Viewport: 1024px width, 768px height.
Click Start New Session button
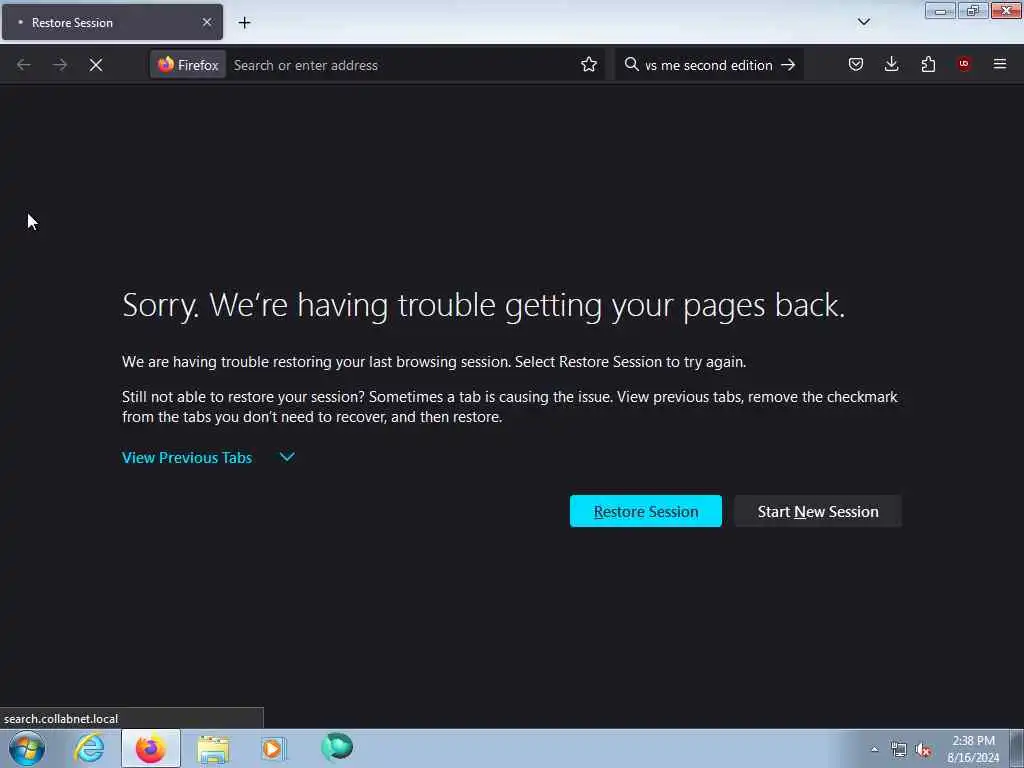(818, 511)
